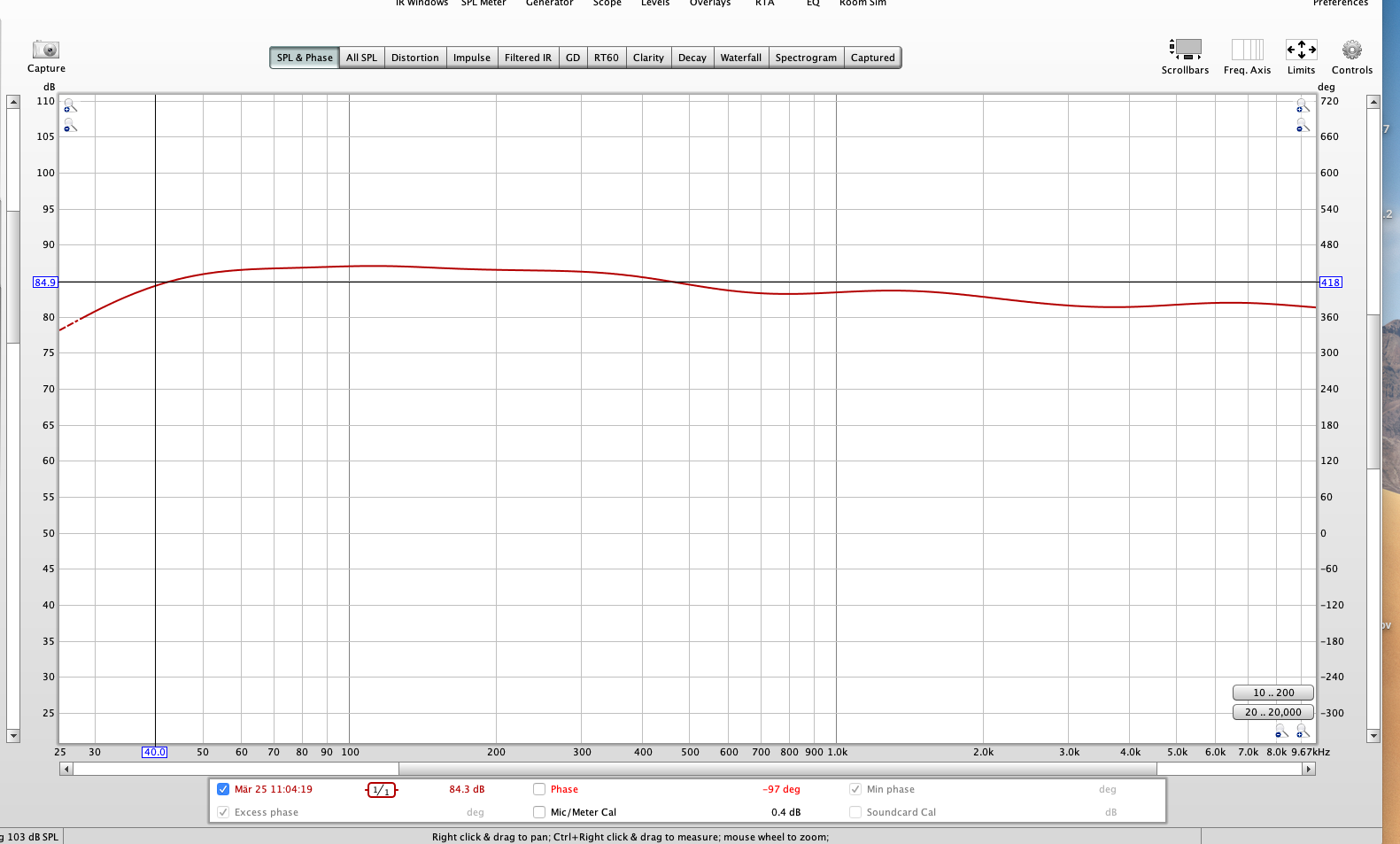1400x844 pixels.
Task: Set frequency range to 20 .. 20,000
Action: pos(1272,712)
